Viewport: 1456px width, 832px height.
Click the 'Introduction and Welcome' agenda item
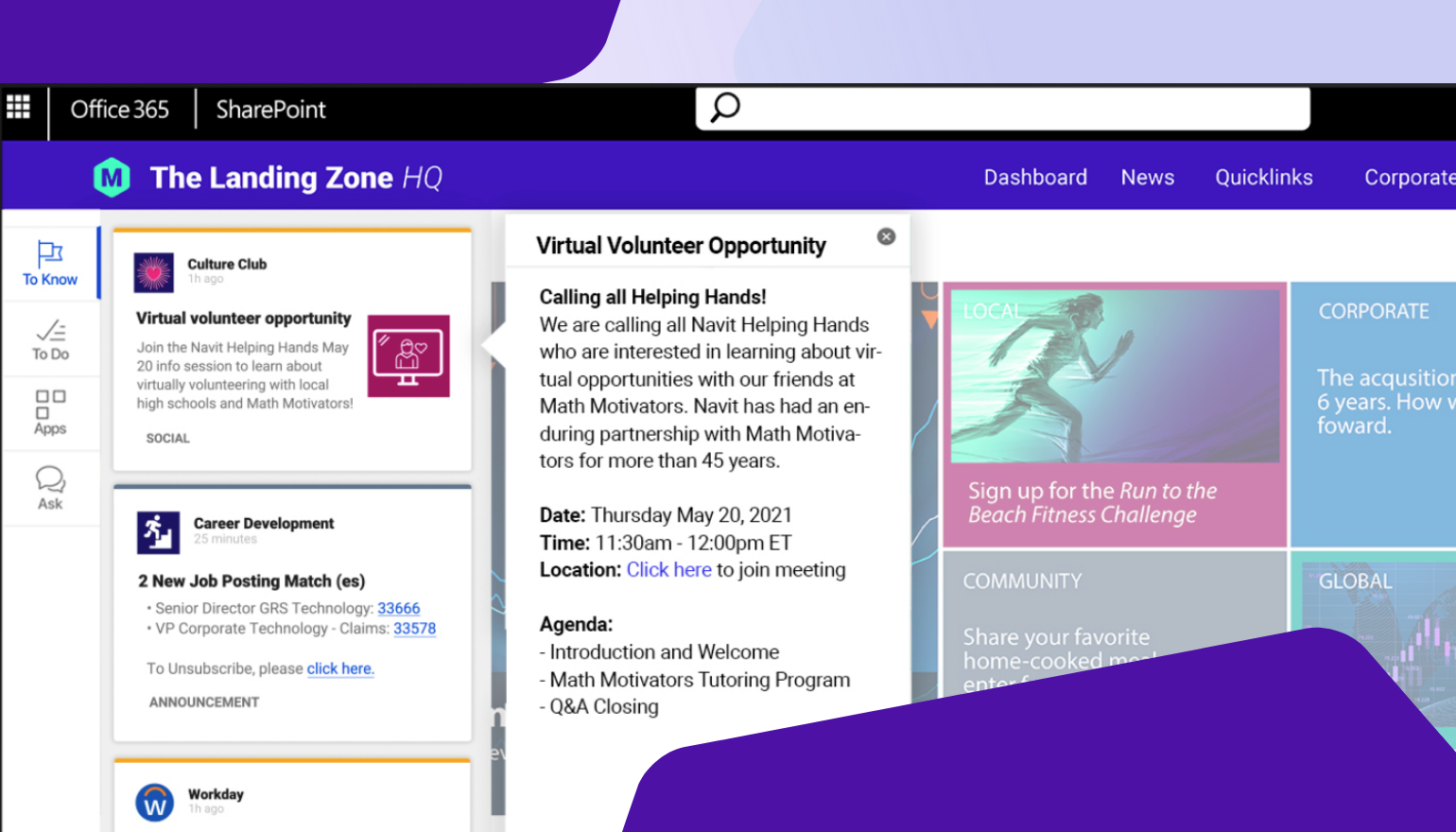point(665,652)
